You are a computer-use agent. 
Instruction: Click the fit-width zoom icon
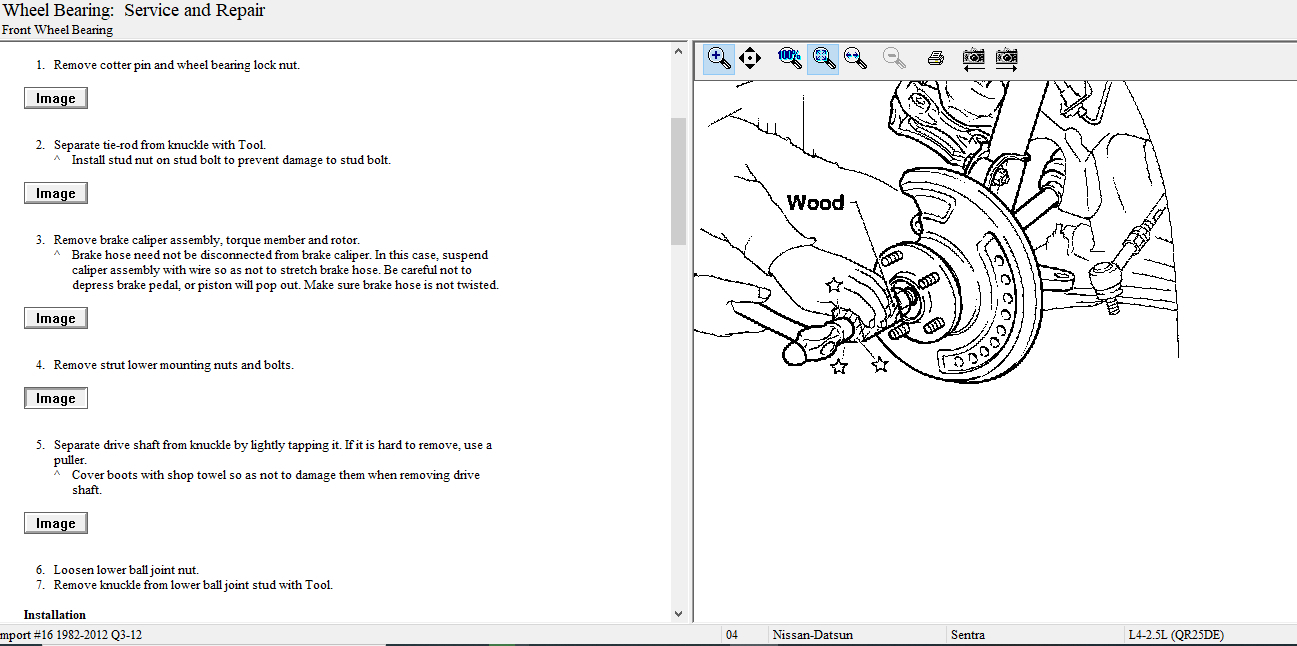pos(855,58)
